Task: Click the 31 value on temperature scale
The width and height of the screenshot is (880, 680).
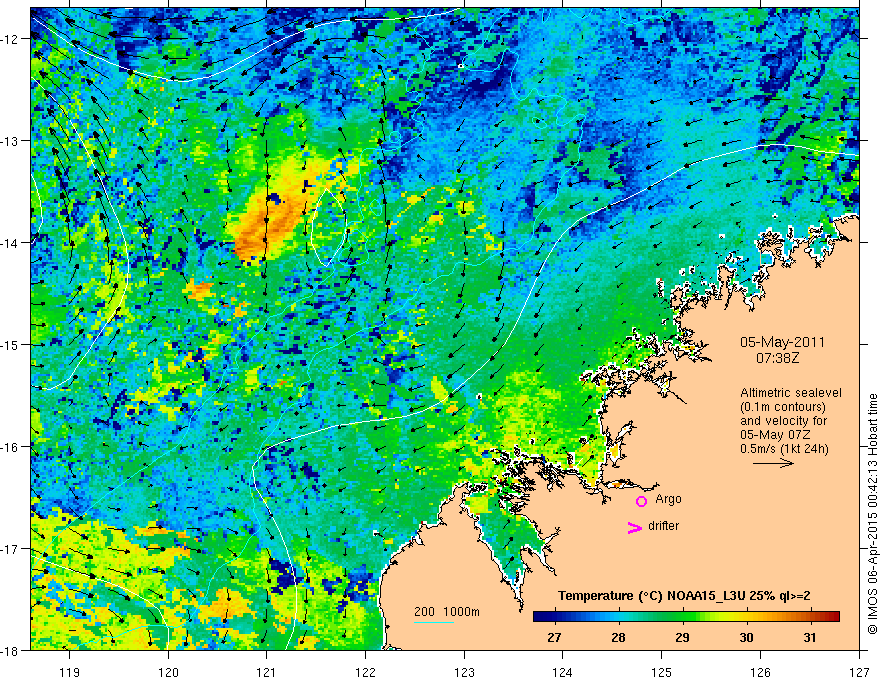Action: (809, 637)
